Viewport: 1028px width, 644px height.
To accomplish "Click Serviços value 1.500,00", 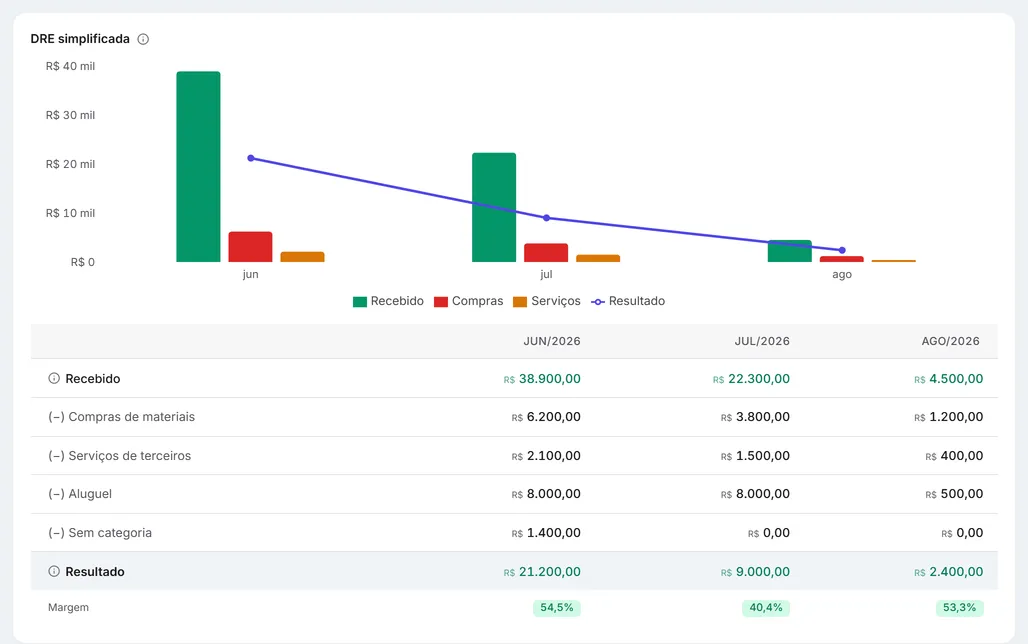I will tap(755, 456).
